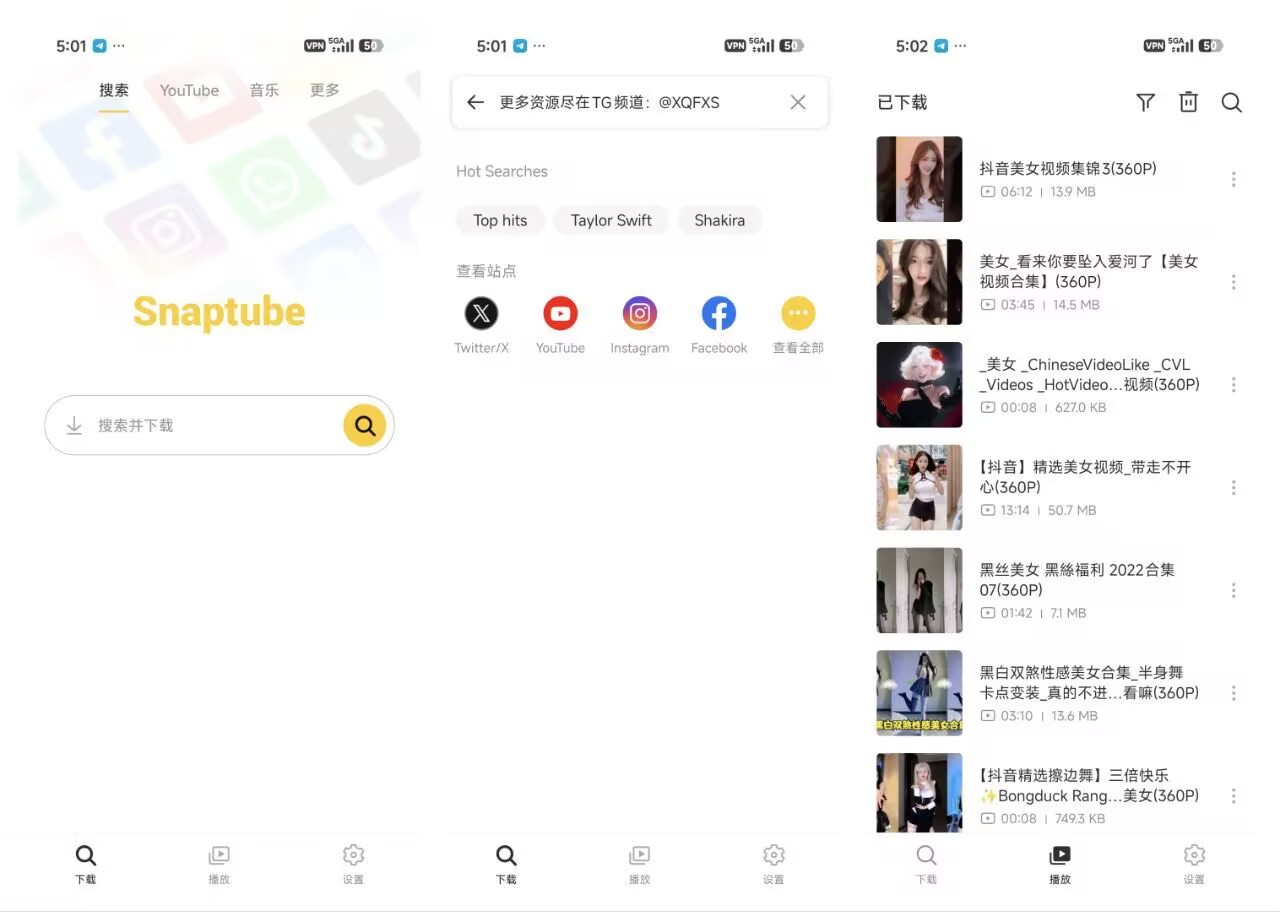Click the trash delete icon in downloads
The image size is (1280, 912).
[1188, 102]
